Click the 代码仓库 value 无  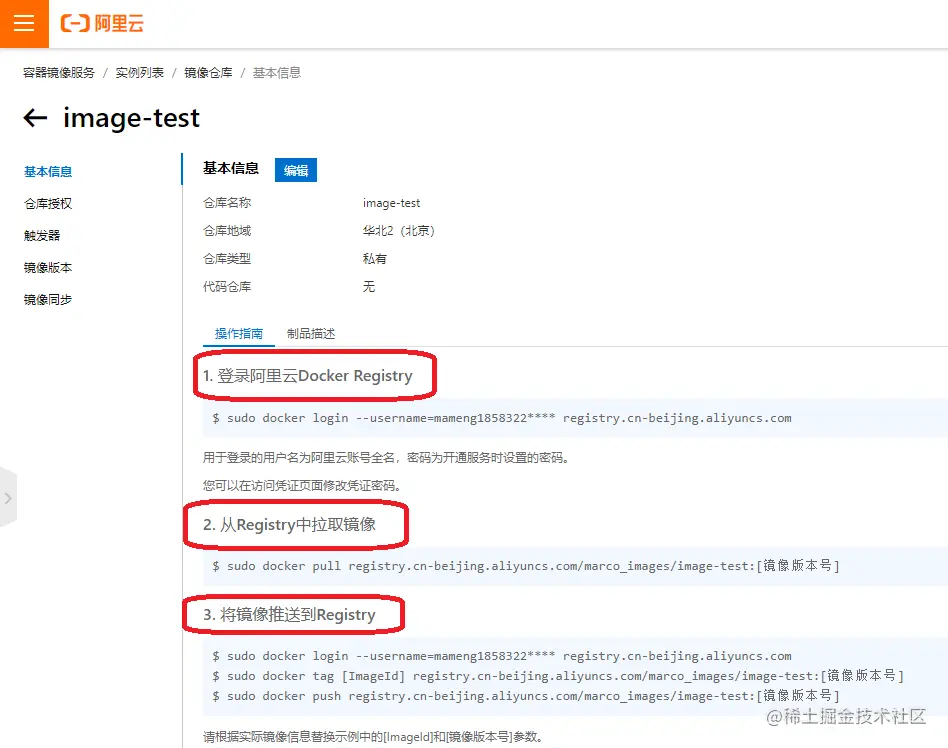(x=369, y=287)
